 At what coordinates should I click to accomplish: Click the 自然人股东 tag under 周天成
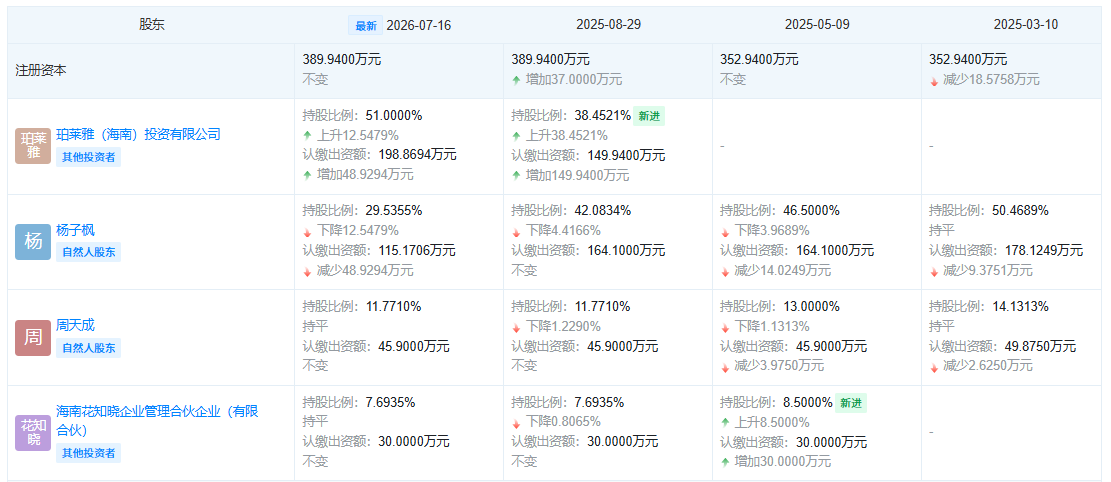pos(89,348)
